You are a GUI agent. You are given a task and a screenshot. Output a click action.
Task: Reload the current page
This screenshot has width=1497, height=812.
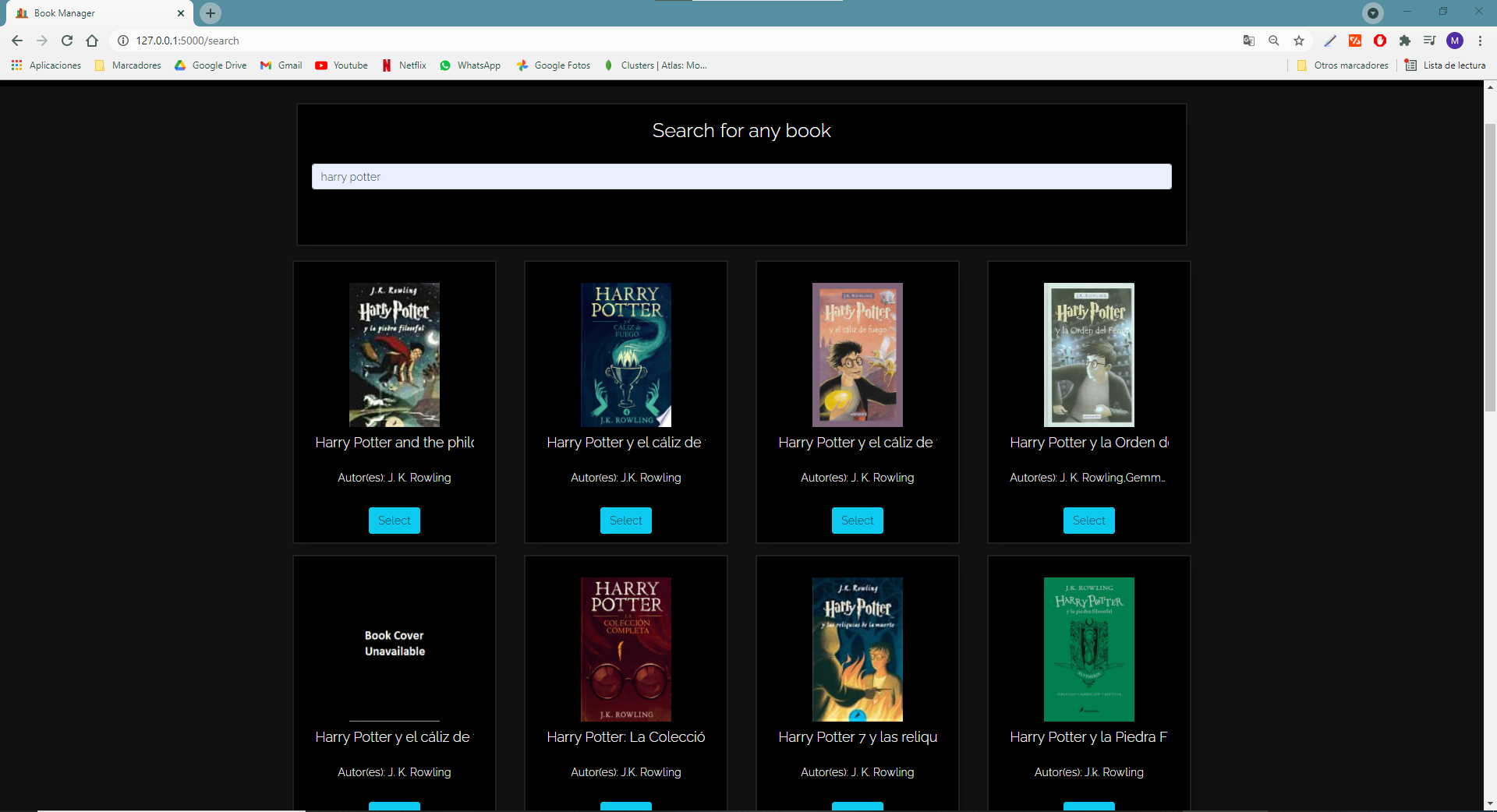pos(67,41)
